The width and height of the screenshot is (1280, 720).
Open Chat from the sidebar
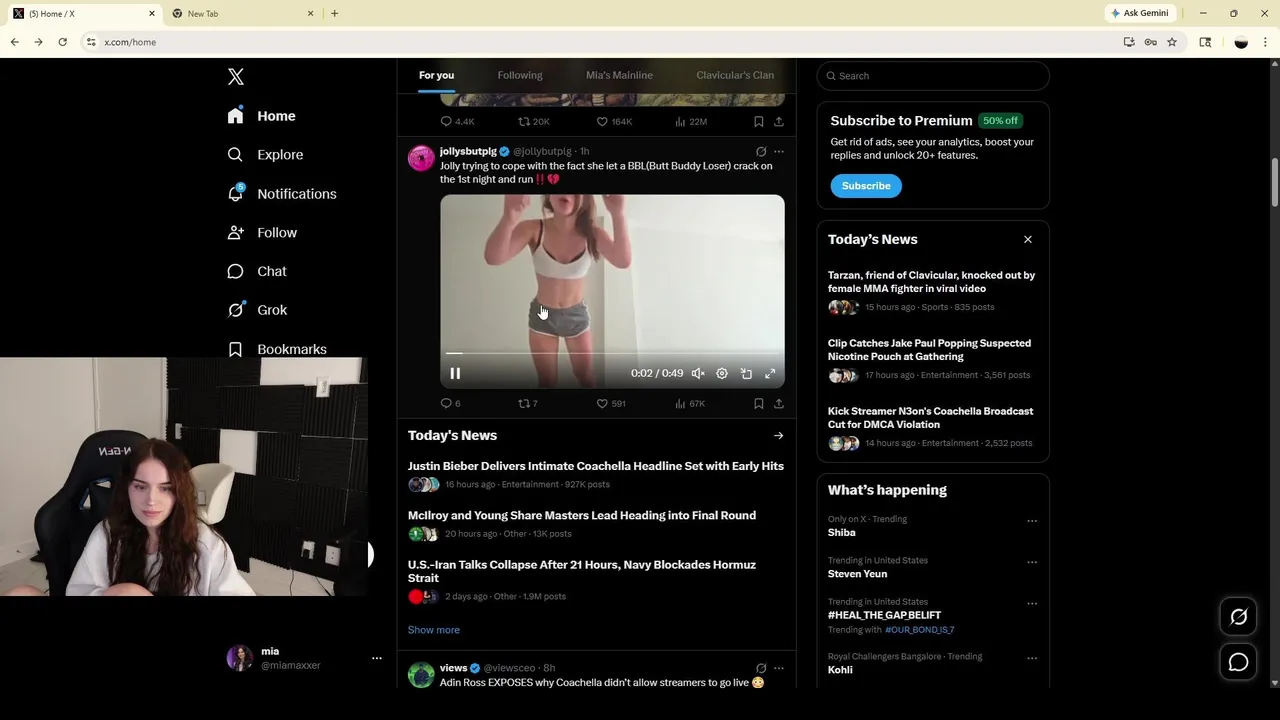[x=257, y=271]
